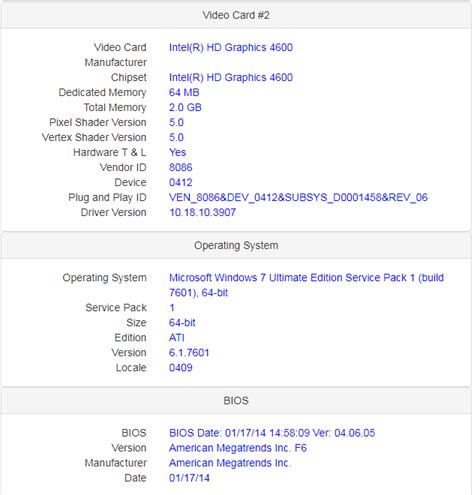Click American Megatrends Inc. F6 version value

pos(238,448)
